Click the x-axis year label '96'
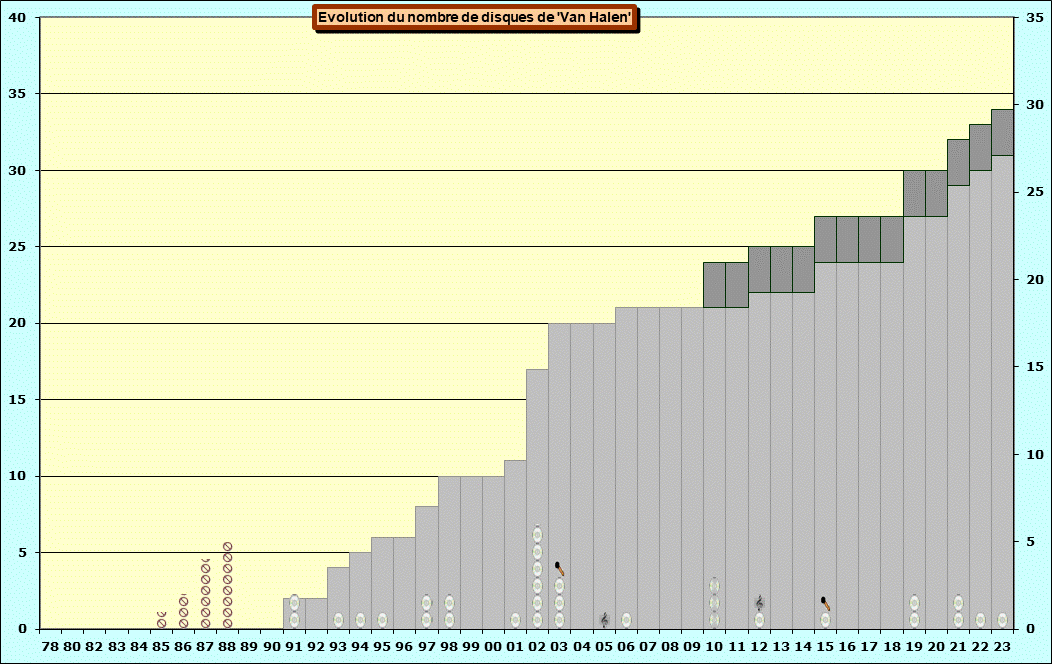Screen dimensions: 1052x664 pyautogui.click(x=405, y=647)
